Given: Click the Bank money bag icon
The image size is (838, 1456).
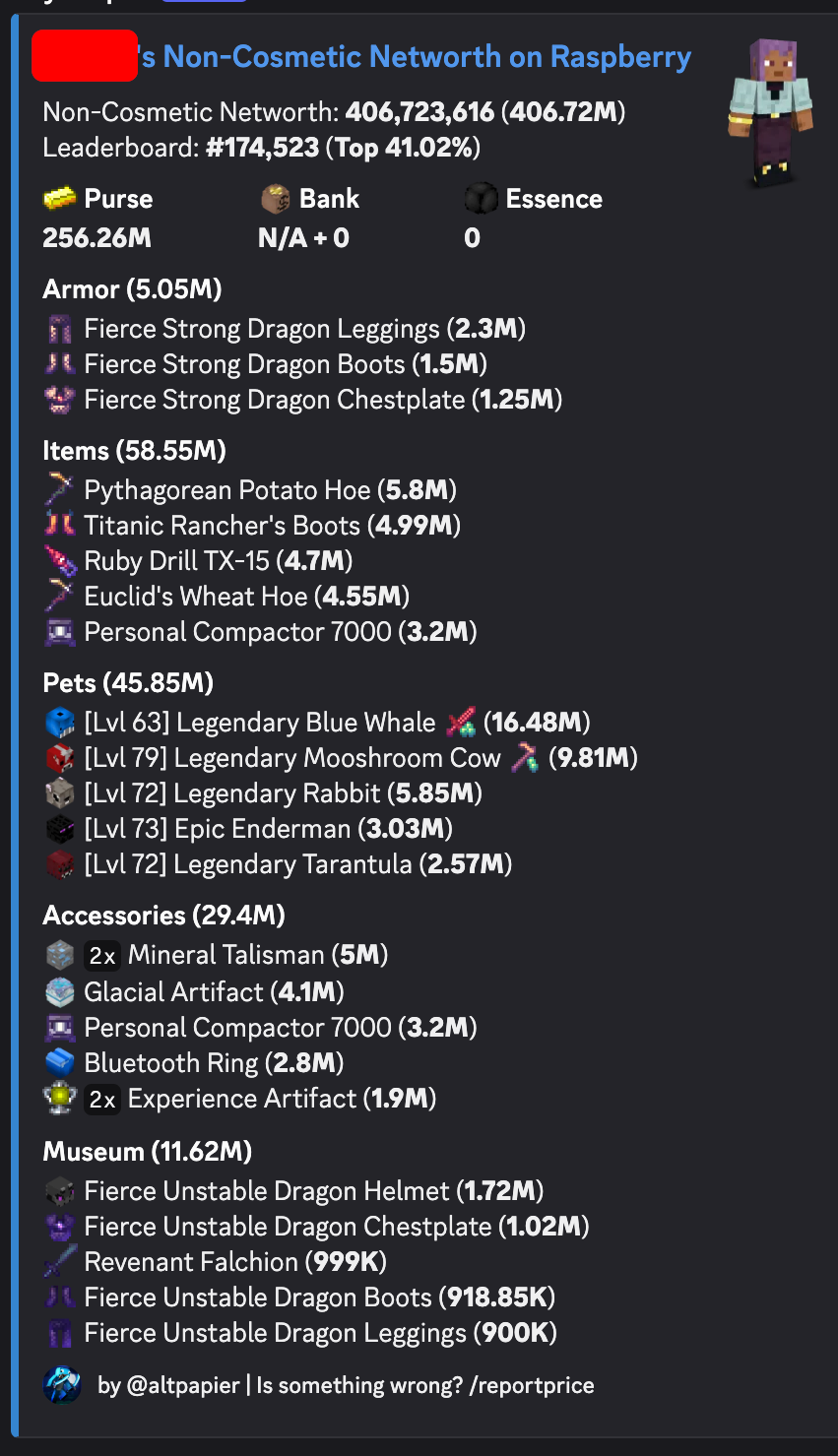Looking at the screenshot, I should point(276,199).
